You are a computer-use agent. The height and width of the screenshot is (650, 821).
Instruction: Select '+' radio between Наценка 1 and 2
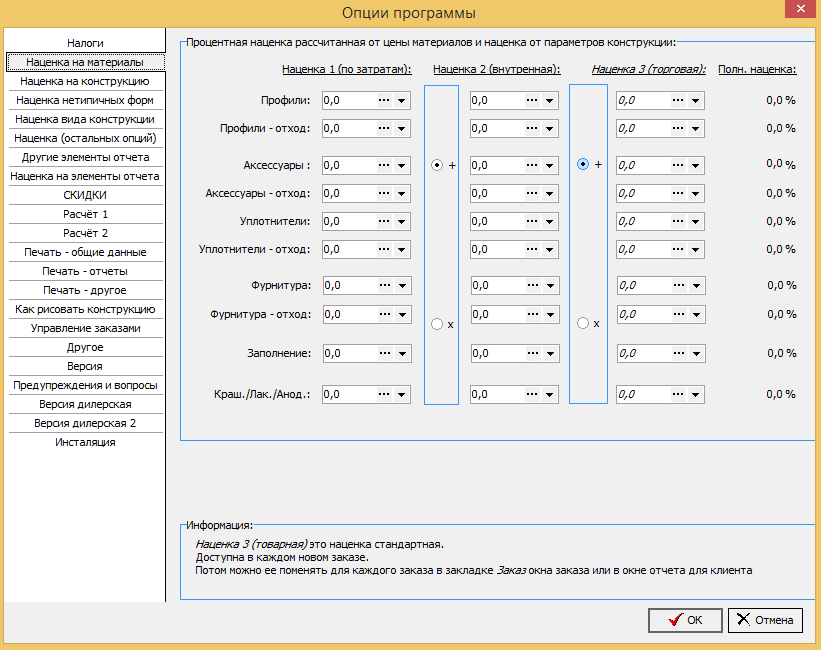tap(437, 165)
